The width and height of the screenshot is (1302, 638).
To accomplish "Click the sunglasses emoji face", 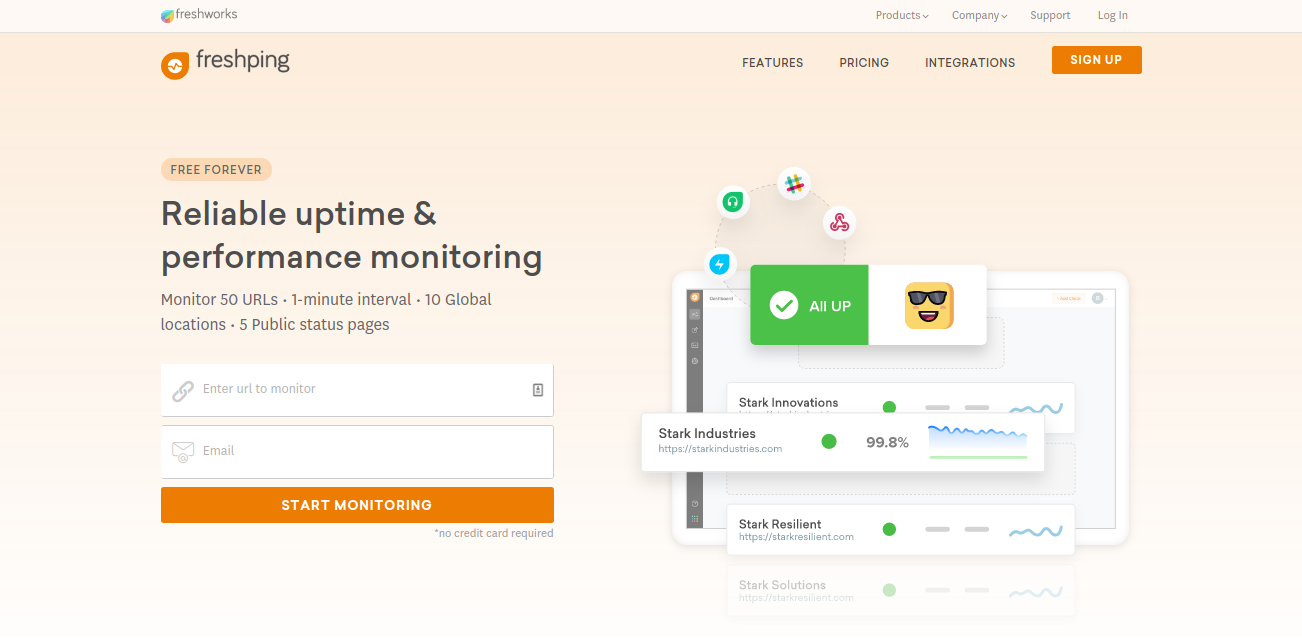I will [x=929, y=306].
